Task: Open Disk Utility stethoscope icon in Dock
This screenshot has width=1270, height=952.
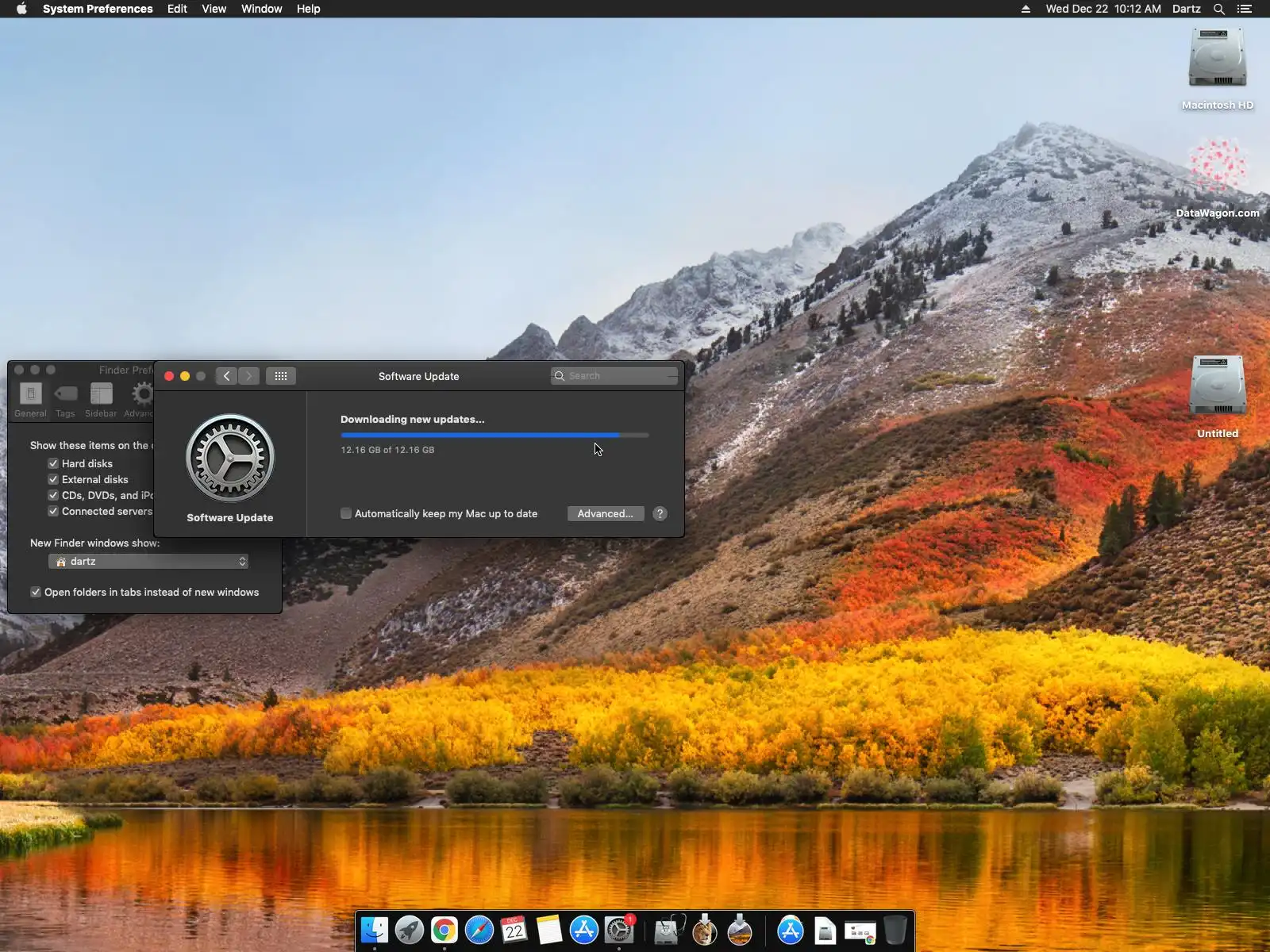Action: [668, 930]
